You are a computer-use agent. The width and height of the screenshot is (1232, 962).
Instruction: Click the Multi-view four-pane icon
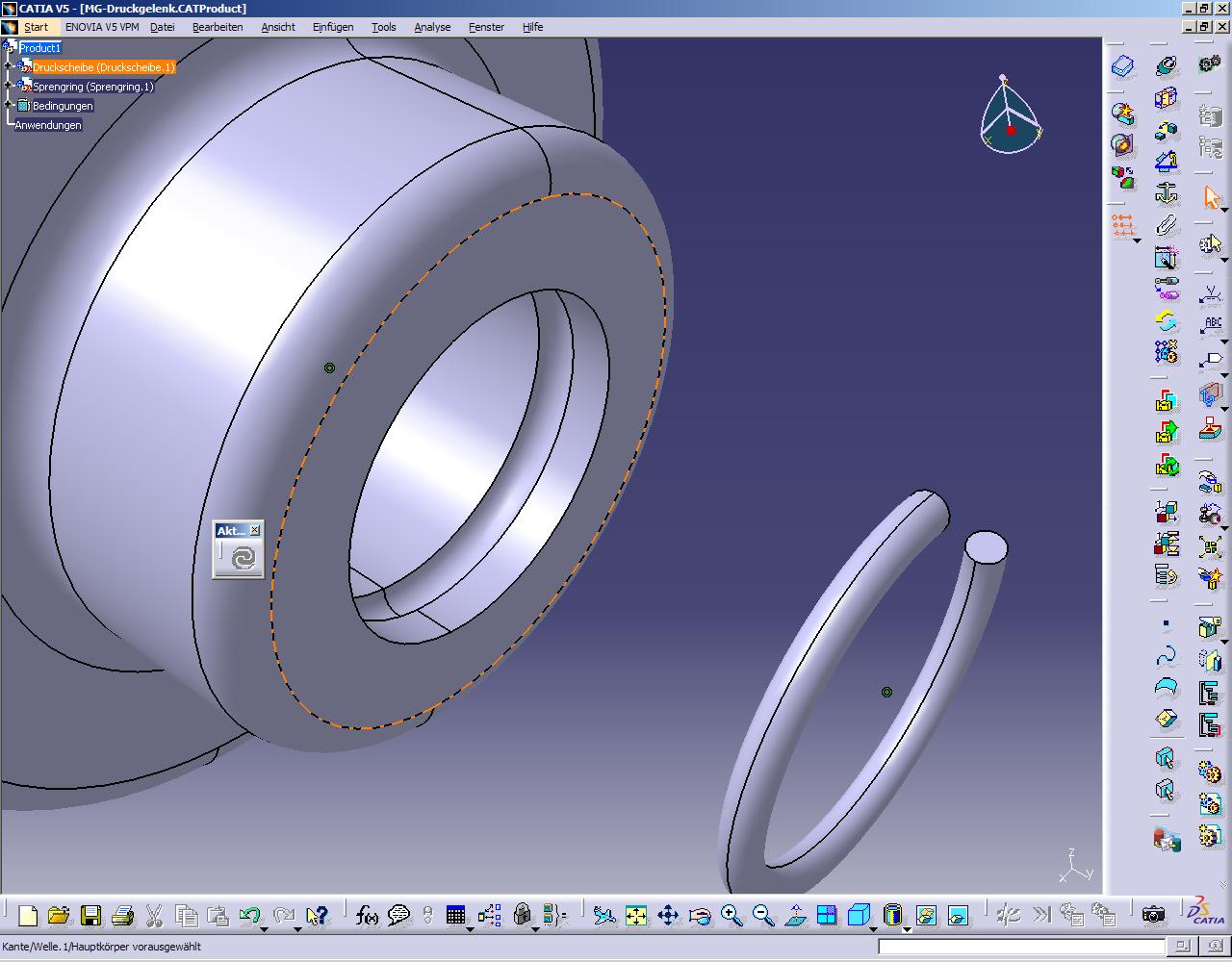click(827, 915)
